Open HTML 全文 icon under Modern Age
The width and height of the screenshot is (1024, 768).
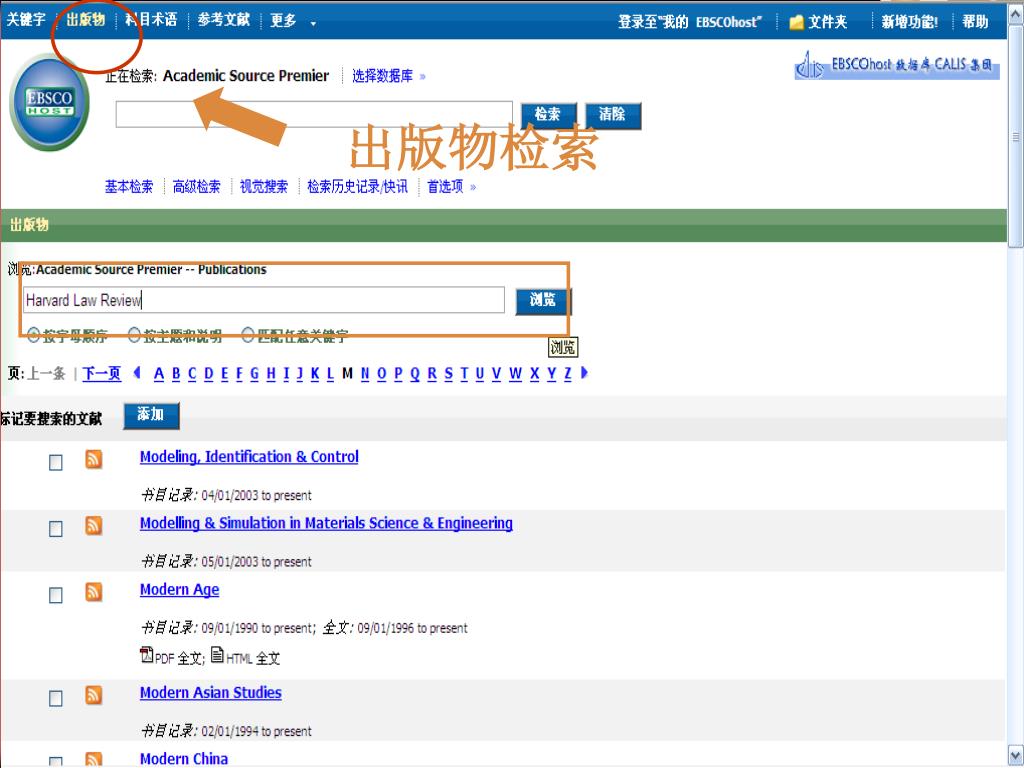pyautogui.click(x=217, y=654)
